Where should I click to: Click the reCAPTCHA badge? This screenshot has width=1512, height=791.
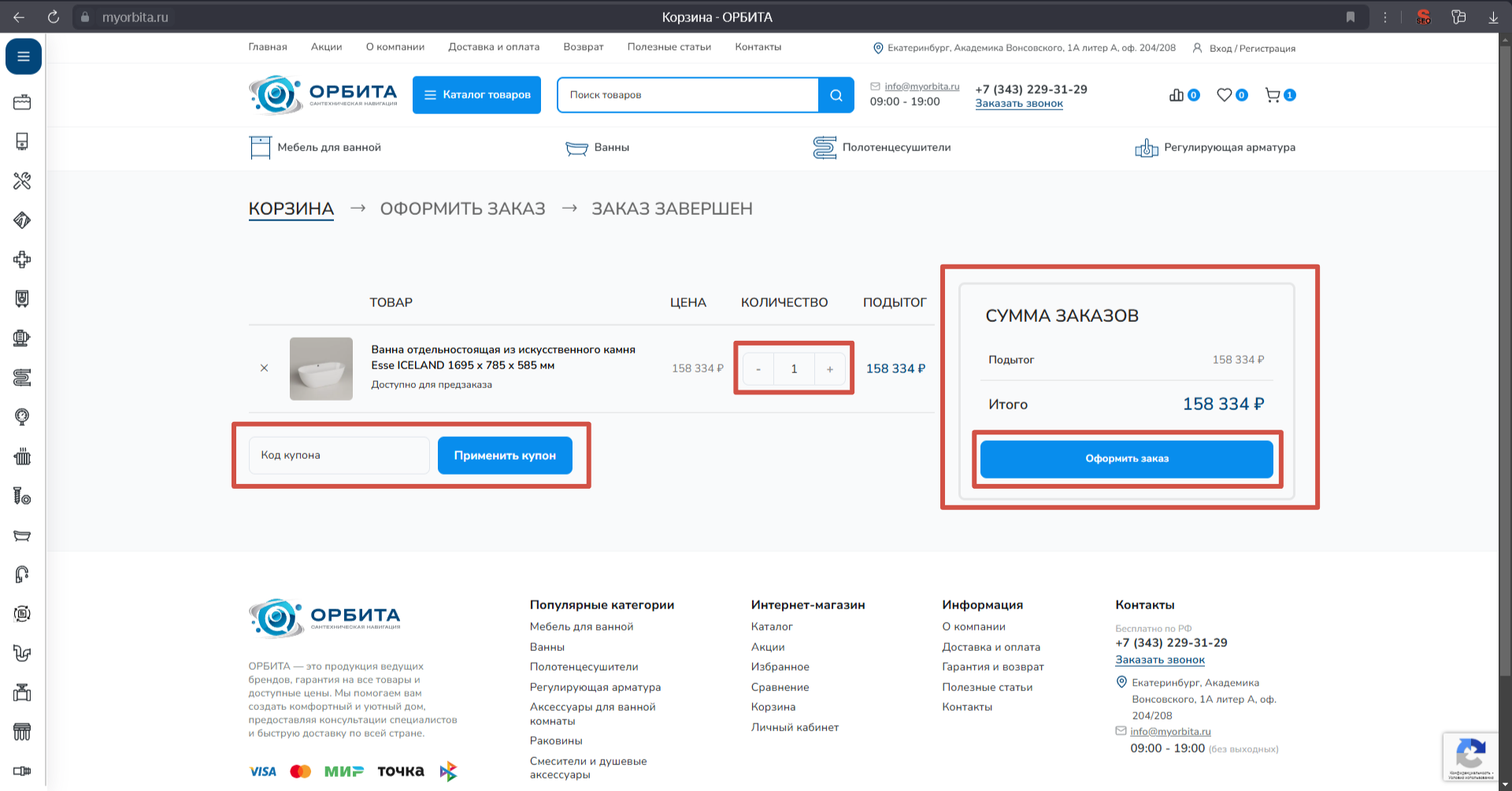[x=1470, y=756]
